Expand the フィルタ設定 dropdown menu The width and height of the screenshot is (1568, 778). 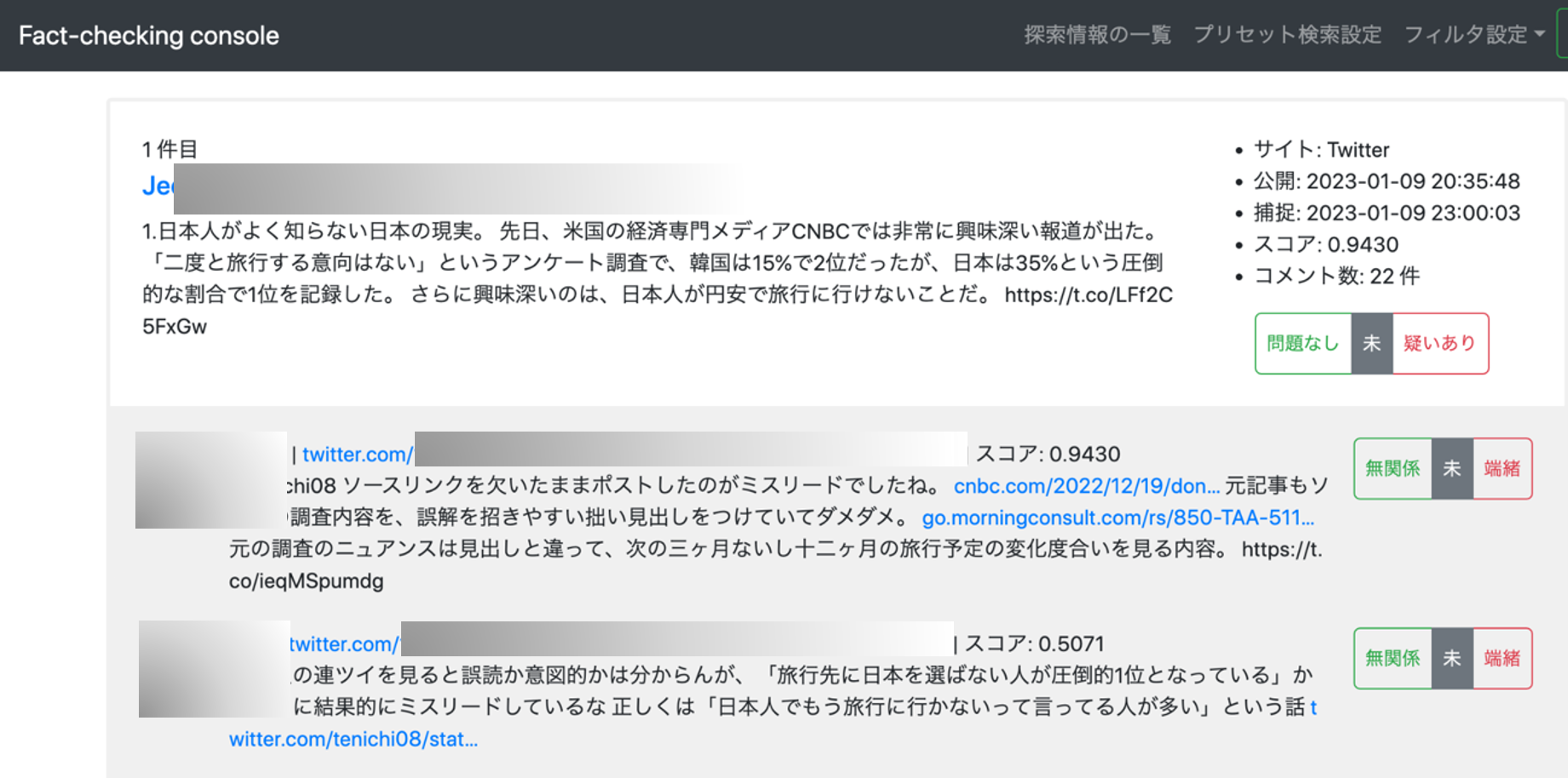(x=1473, y=35)
